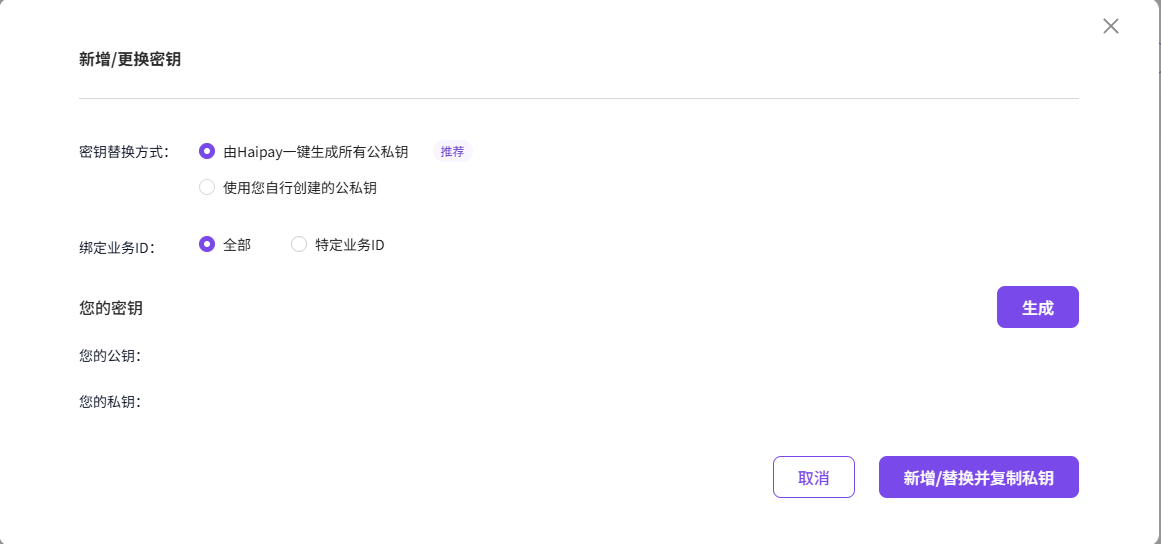
Task: Click the 新增/更换密钥 dialog title
Action: tap(130, 60)
